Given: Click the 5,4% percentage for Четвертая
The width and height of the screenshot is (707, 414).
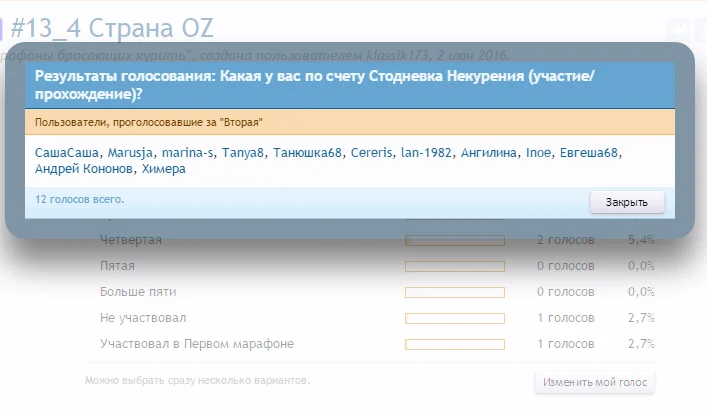Looking at the screenshot, I should click(x=641, y=240).
